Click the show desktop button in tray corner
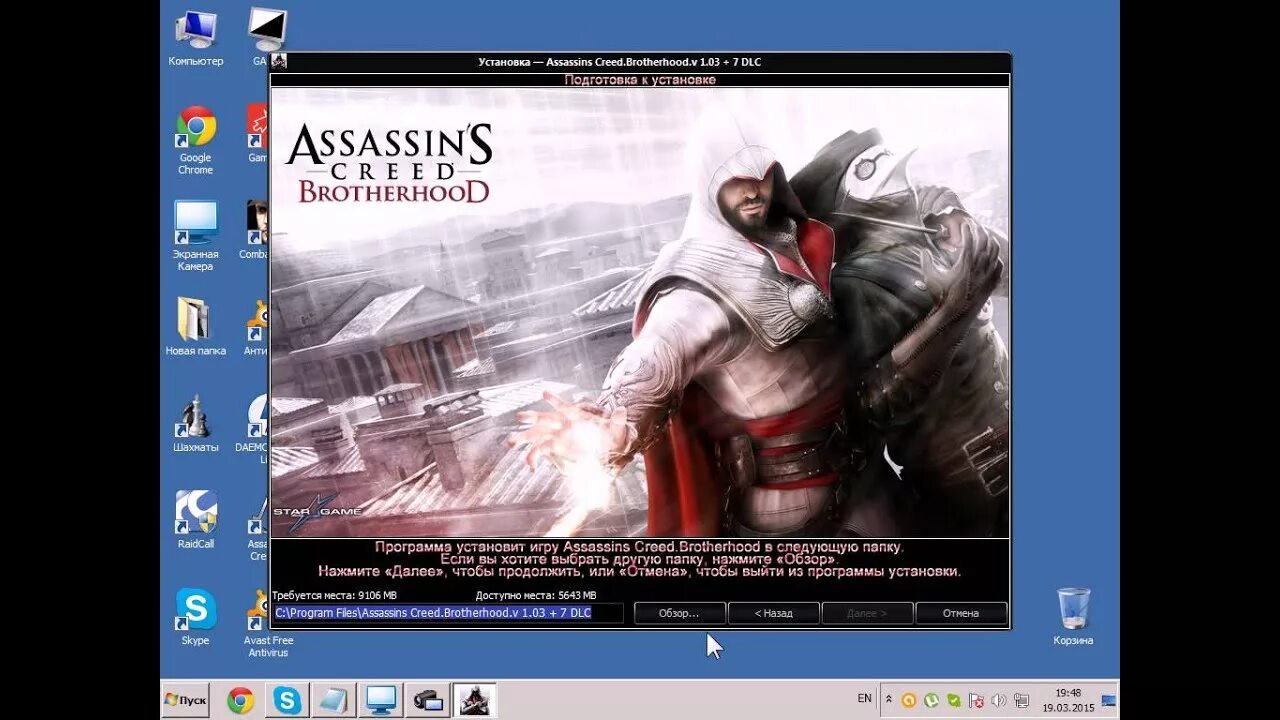Image resolution: width=1280 pixels, height=720 pixels. 1109,700
